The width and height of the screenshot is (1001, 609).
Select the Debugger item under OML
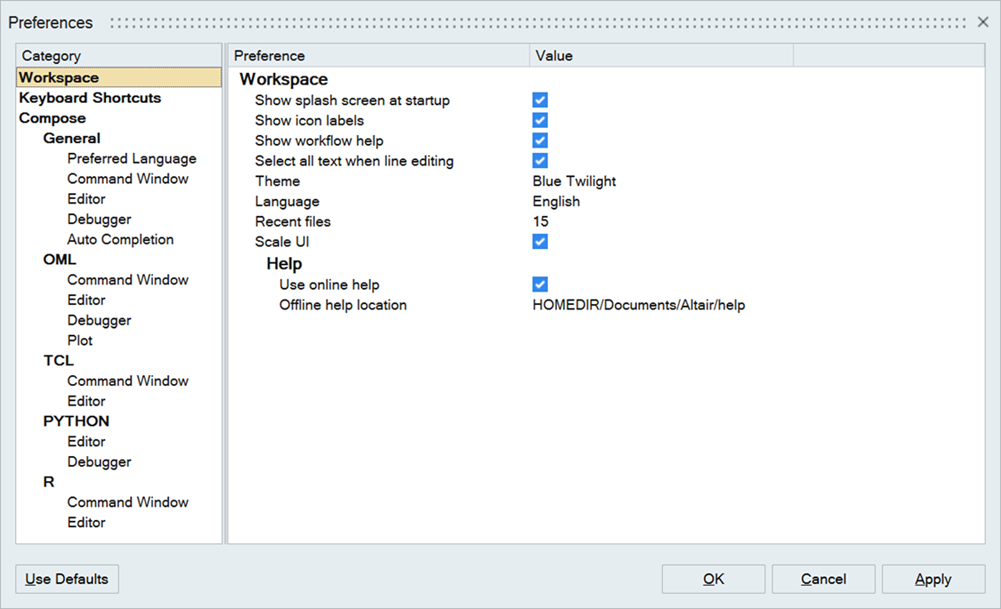pyautogui.click(x=99, y=320)
